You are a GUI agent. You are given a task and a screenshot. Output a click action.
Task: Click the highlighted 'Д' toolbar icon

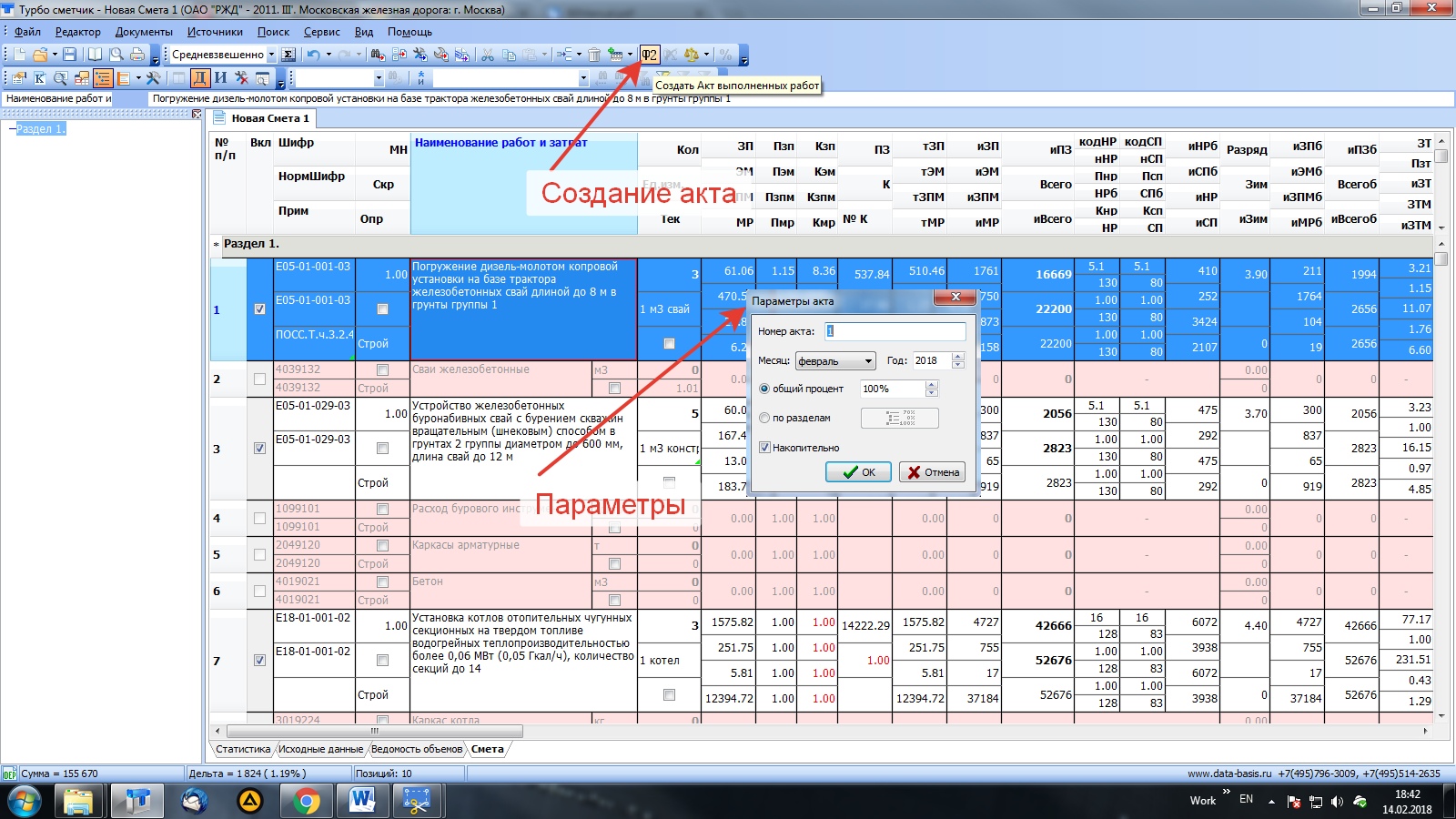tap(200, 78)
